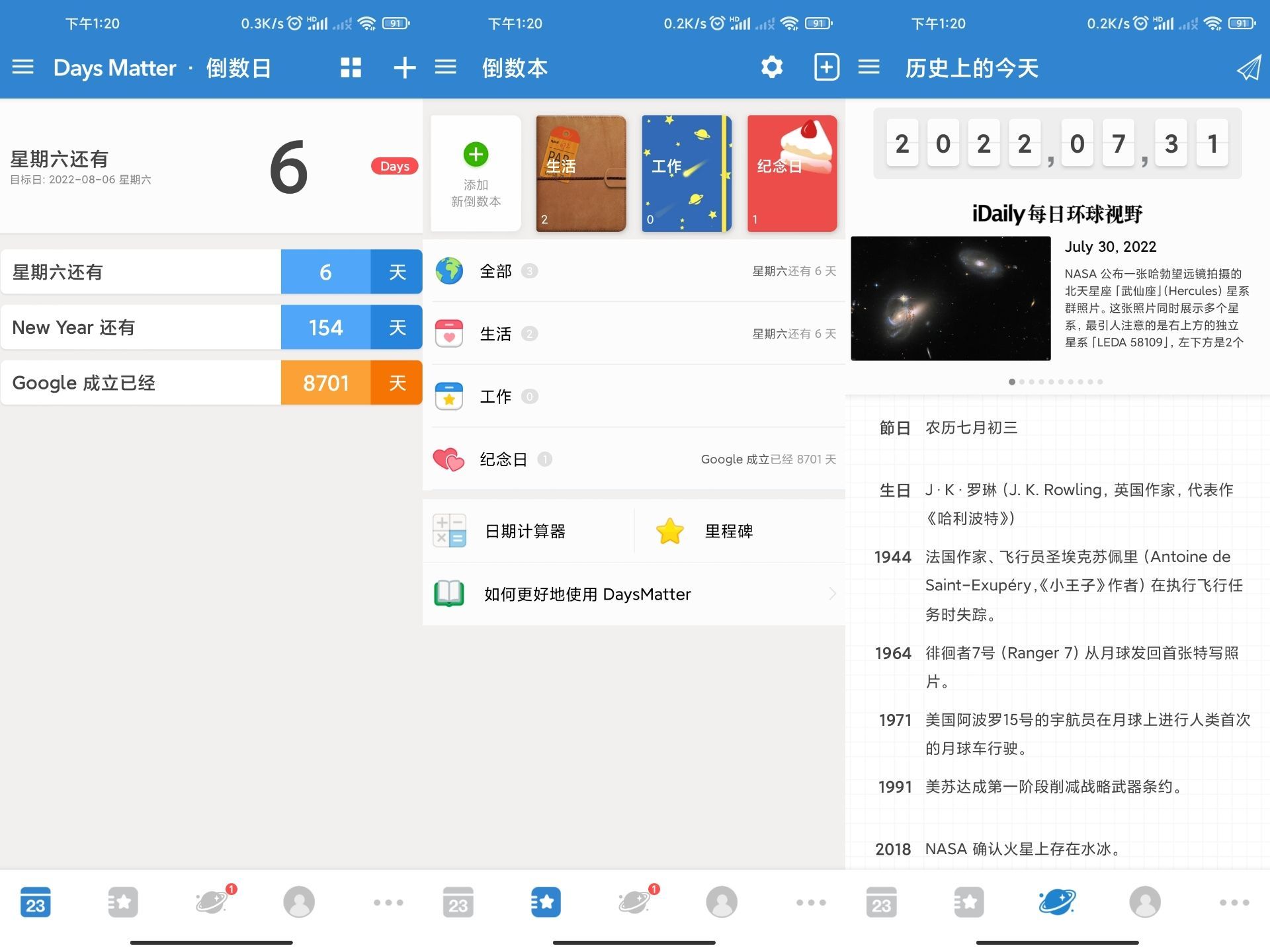Tap plus icon to add countdown event
The width and height of the screenshot is (1270, 952).
[404, 67]
